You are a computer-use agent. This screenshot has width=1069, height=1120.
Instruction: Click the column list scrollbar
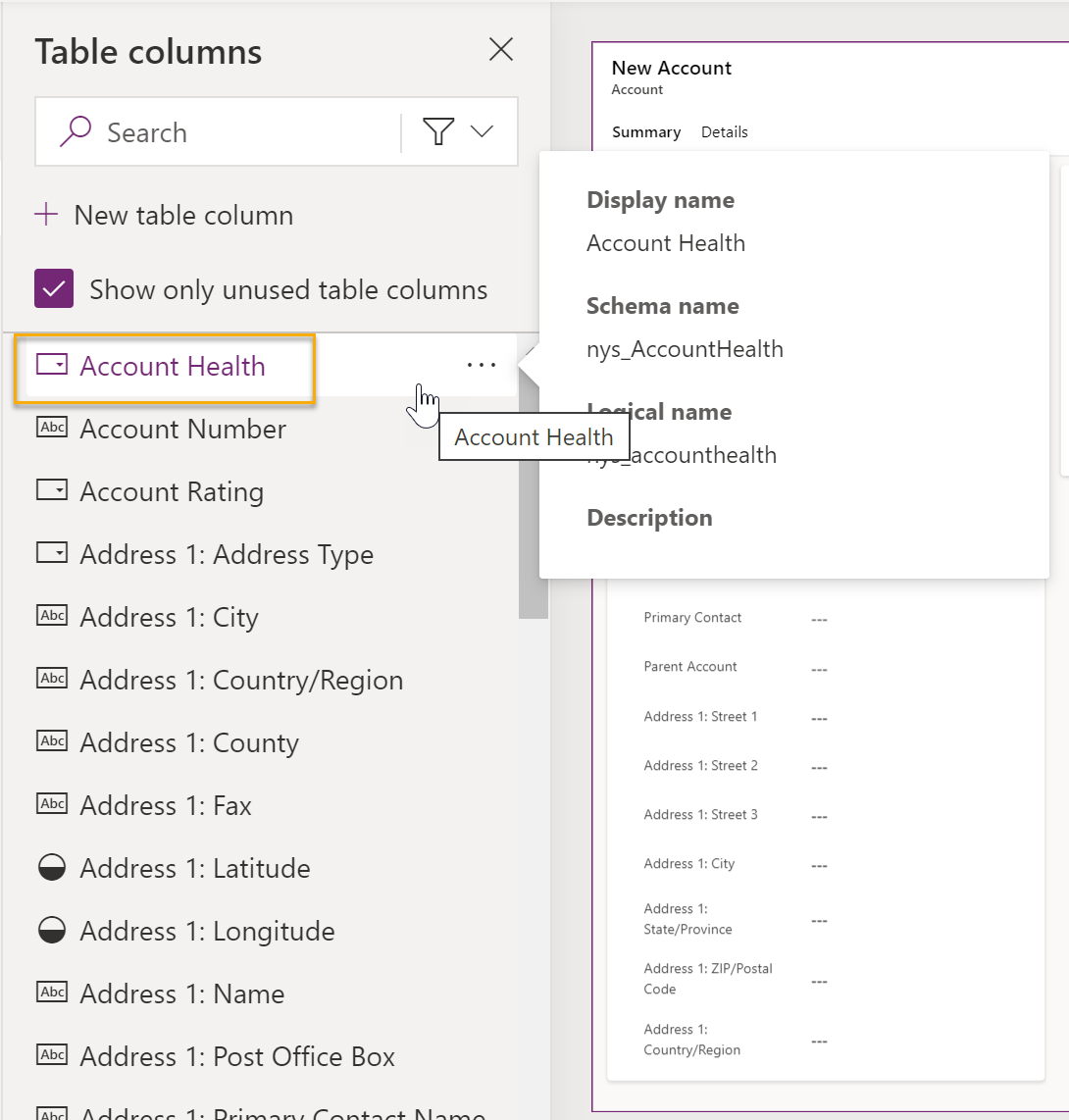pyautogui.click(x=533, y=481)
